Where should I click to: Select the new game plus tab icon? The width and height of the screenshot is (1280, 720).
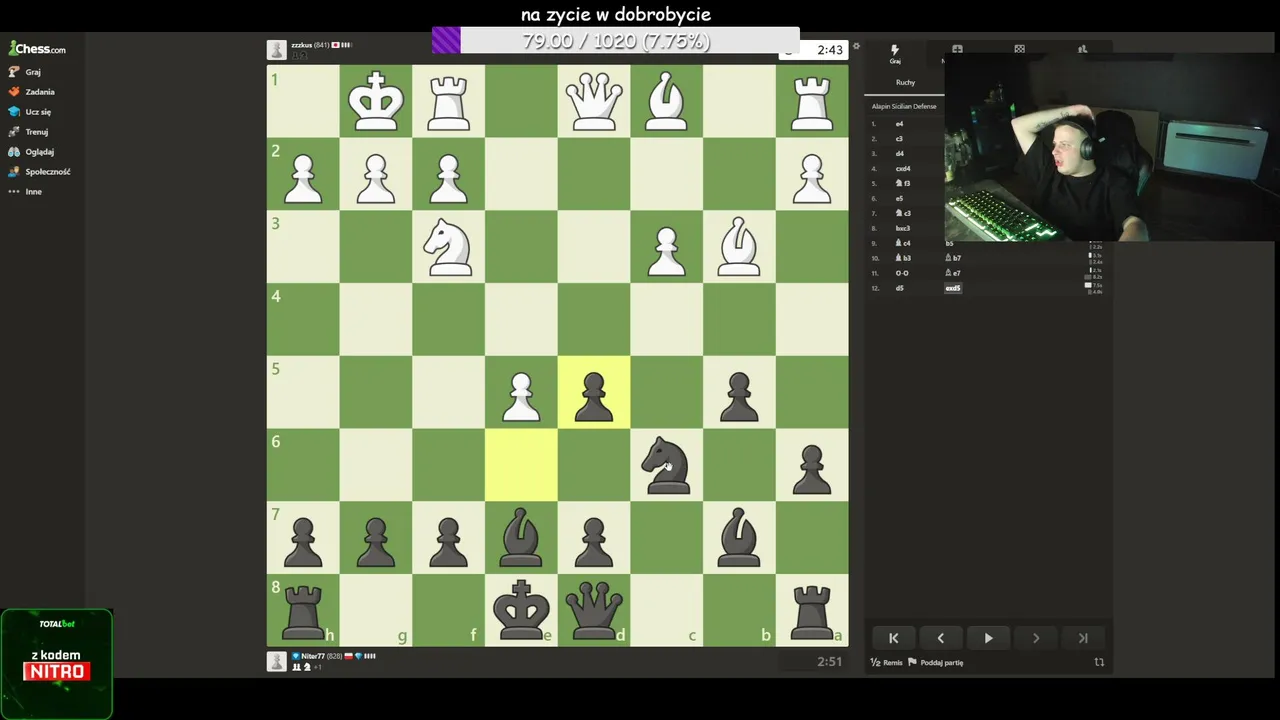957,48
